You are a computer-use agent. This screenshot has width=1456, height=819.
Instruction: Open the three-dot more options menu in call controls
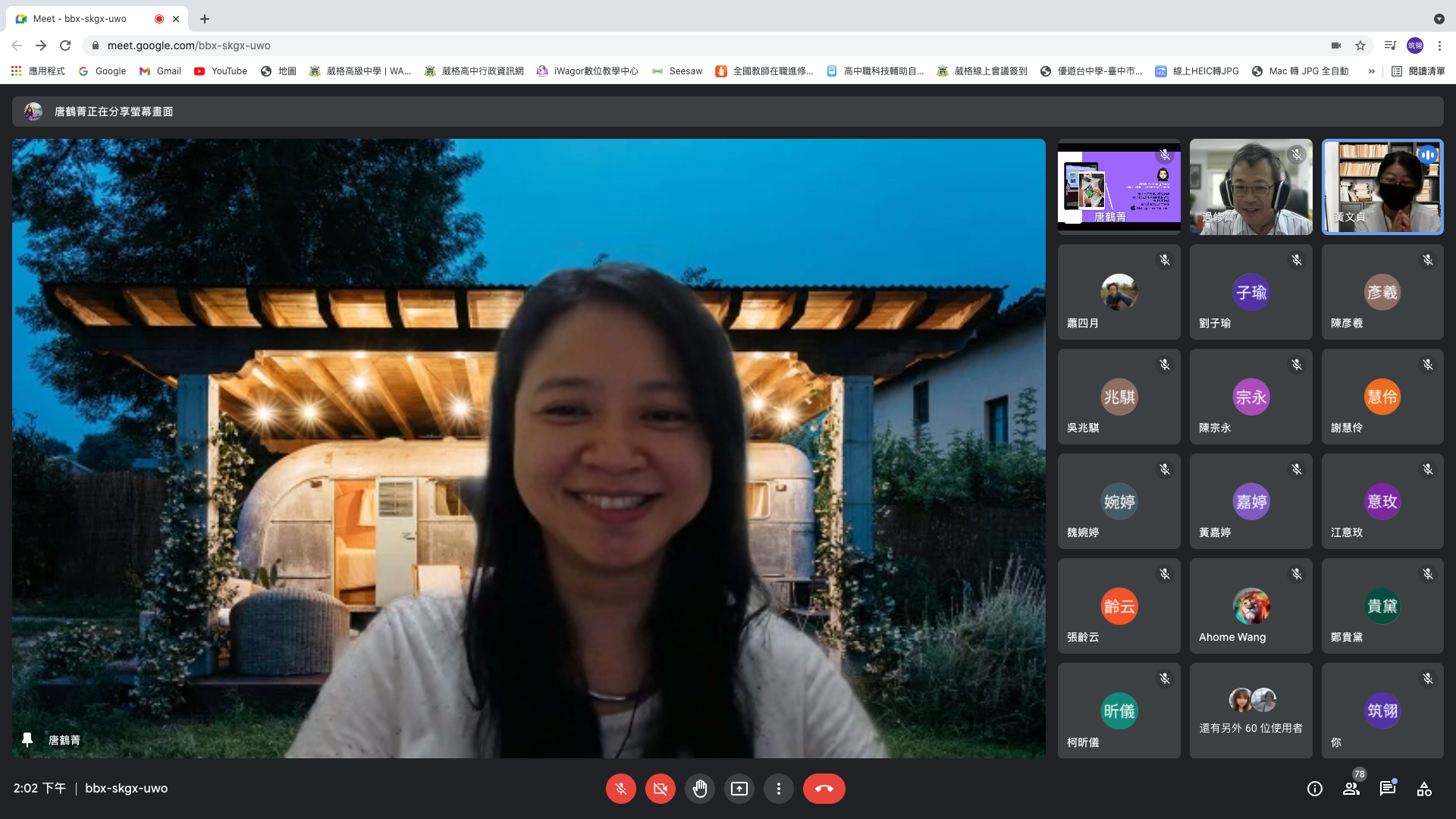[778, 789]
